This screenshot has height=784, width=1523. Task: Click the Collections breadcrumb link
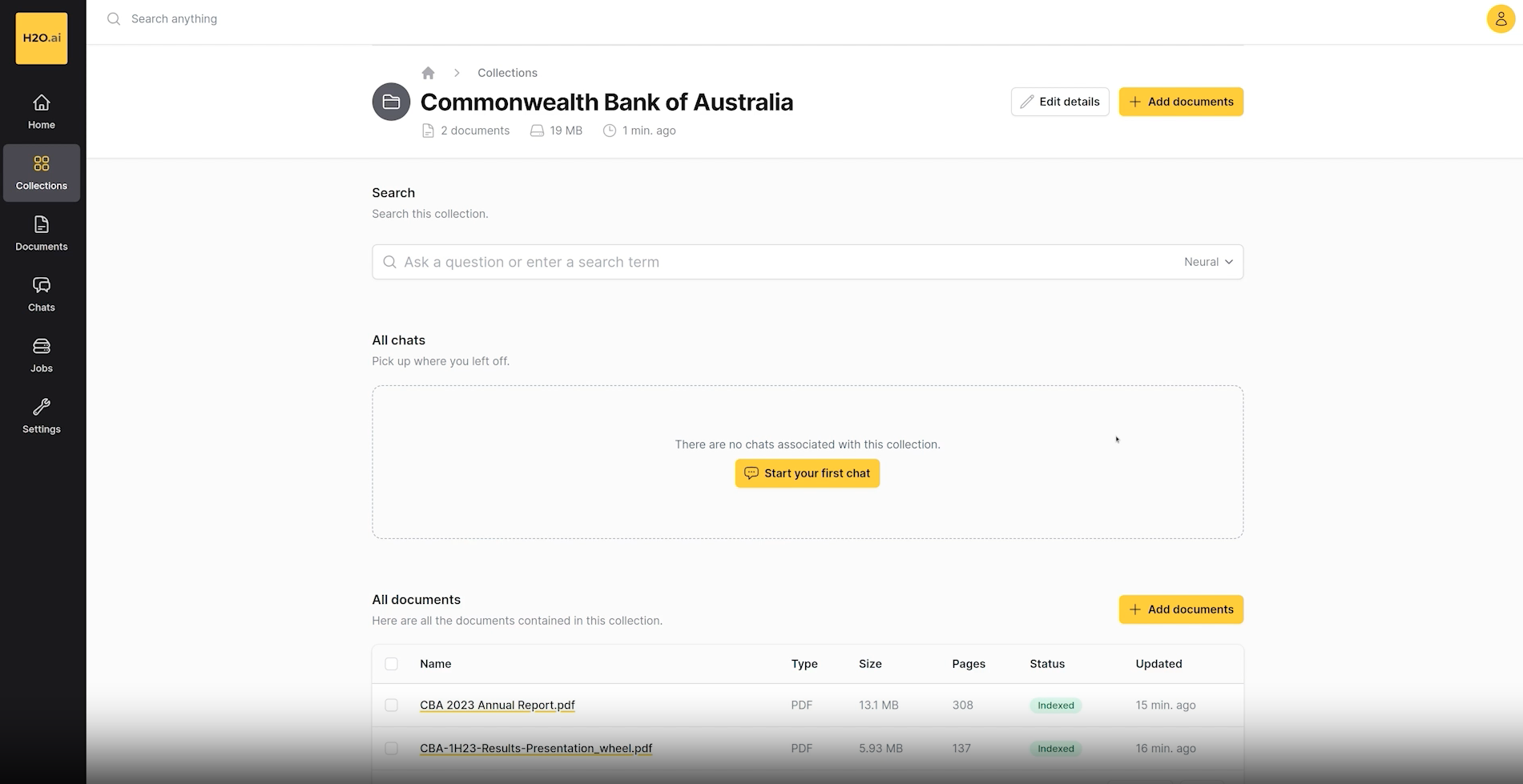click(x=507, y=73)
